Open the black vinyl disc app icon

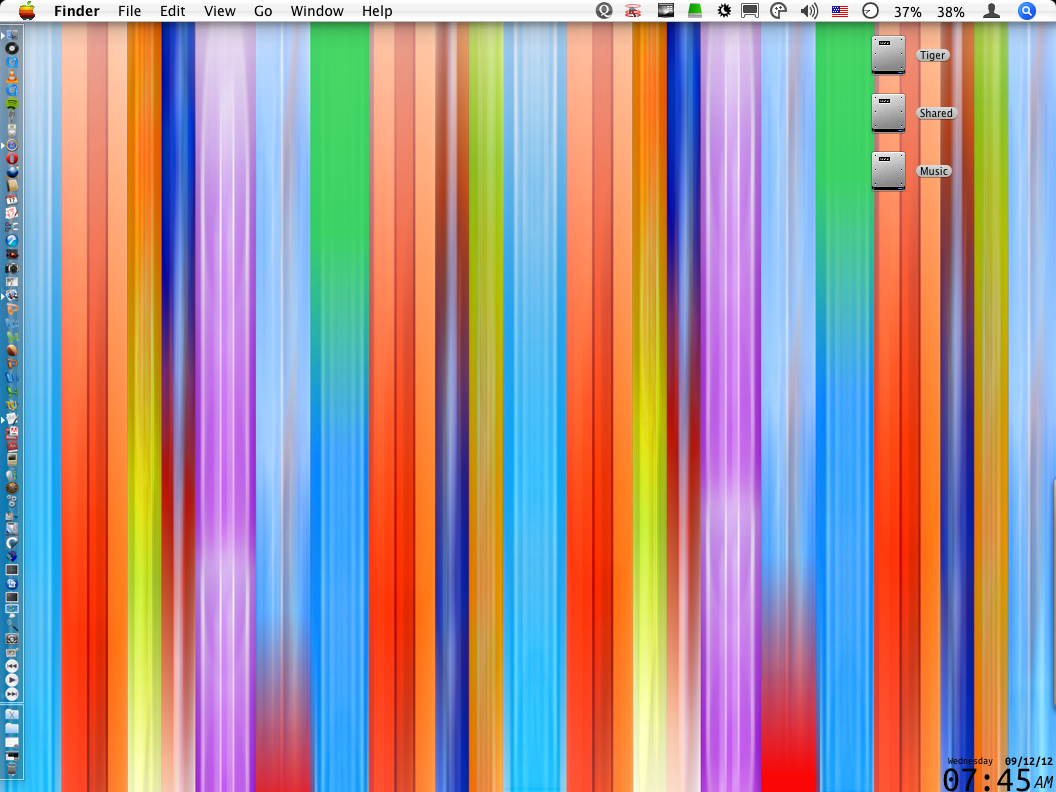tap(11, 48)
